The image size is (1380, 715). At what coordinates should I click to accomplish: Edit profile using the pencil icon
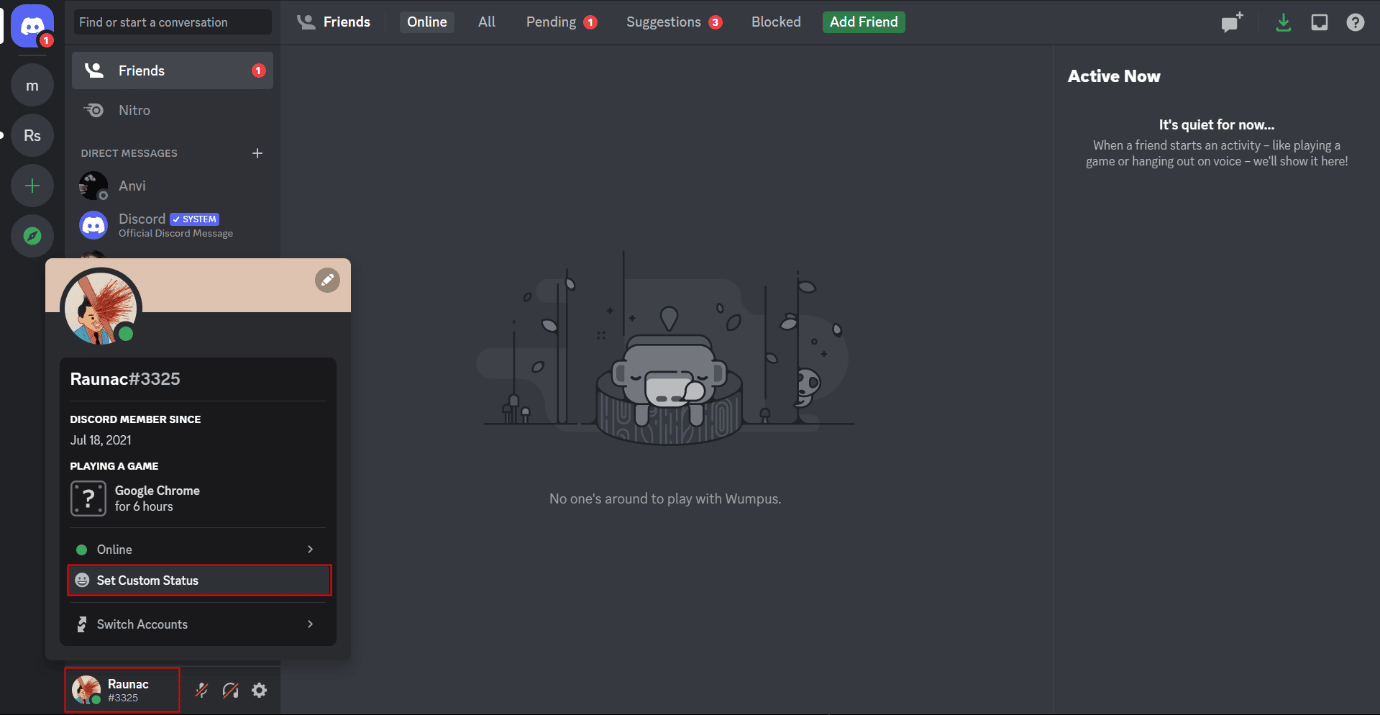(327, 280)
